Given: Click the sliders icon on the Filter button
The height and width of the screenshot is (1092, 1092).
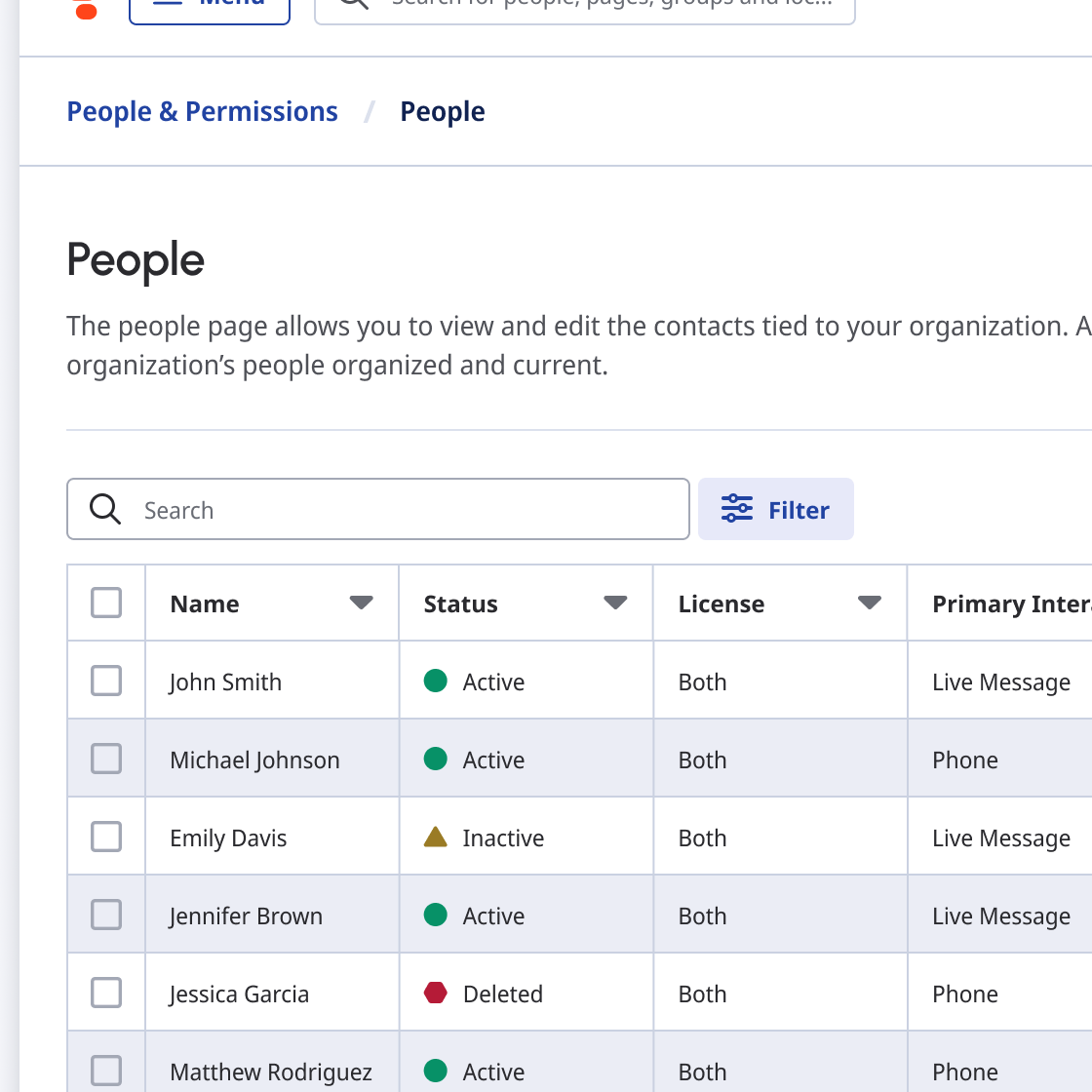Looking at the screenshot, I should pos(737,508).
